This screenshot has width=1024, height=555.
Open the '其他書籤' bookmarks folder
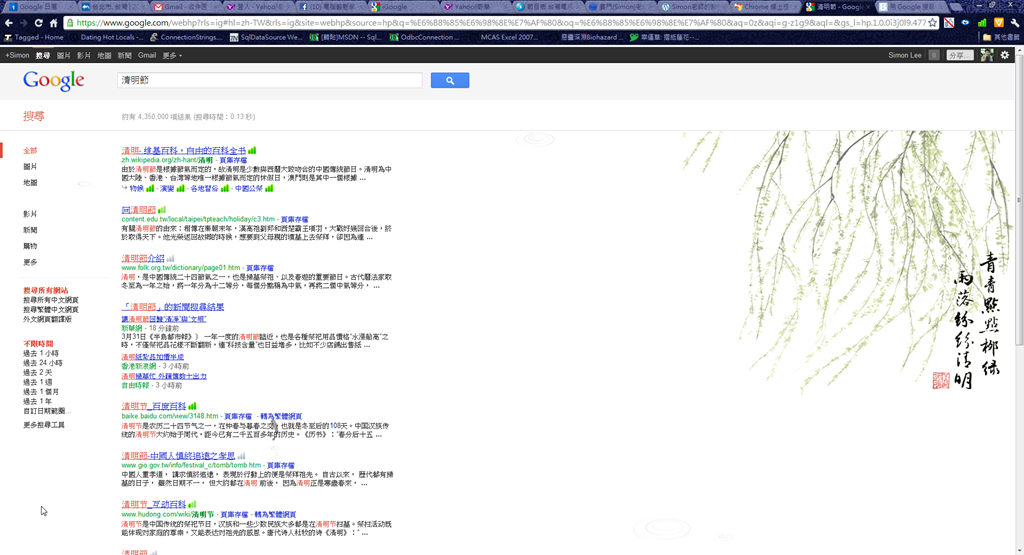pyautogui.click(x=1001, y=37)
